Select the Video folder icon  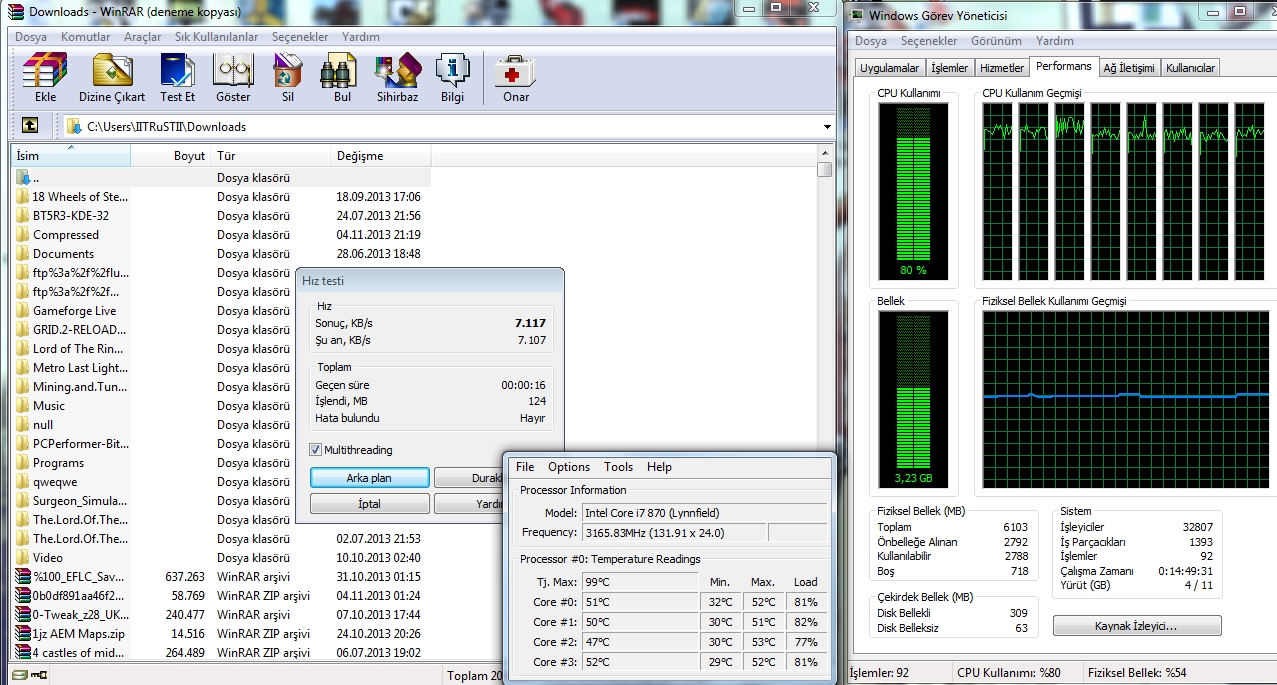pos(23,558)
